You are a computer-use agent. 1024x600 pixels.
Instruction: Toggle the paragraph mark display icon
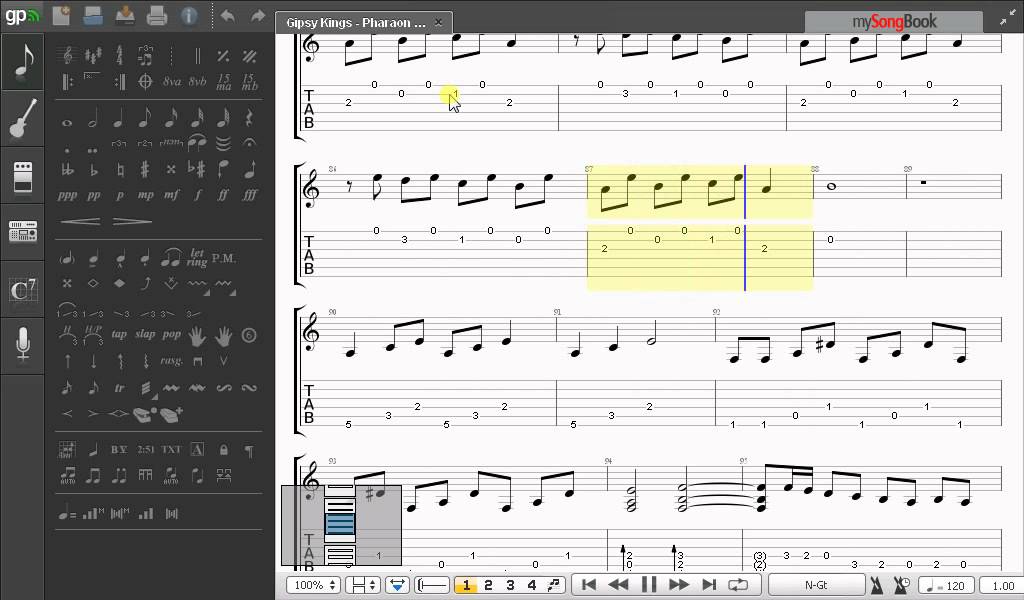point(249,450)
